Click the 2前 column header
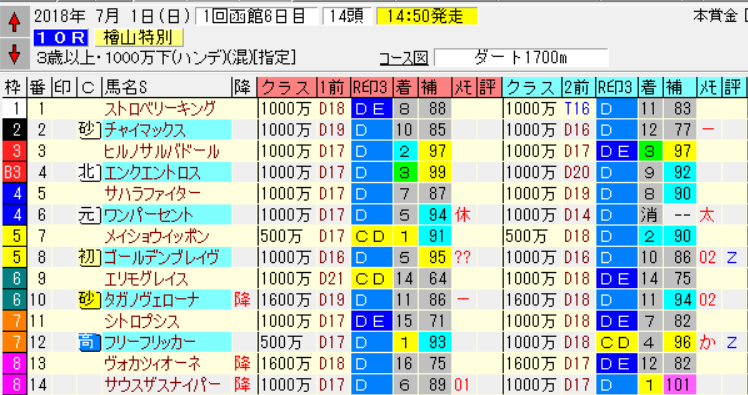 tap(578, 87)
